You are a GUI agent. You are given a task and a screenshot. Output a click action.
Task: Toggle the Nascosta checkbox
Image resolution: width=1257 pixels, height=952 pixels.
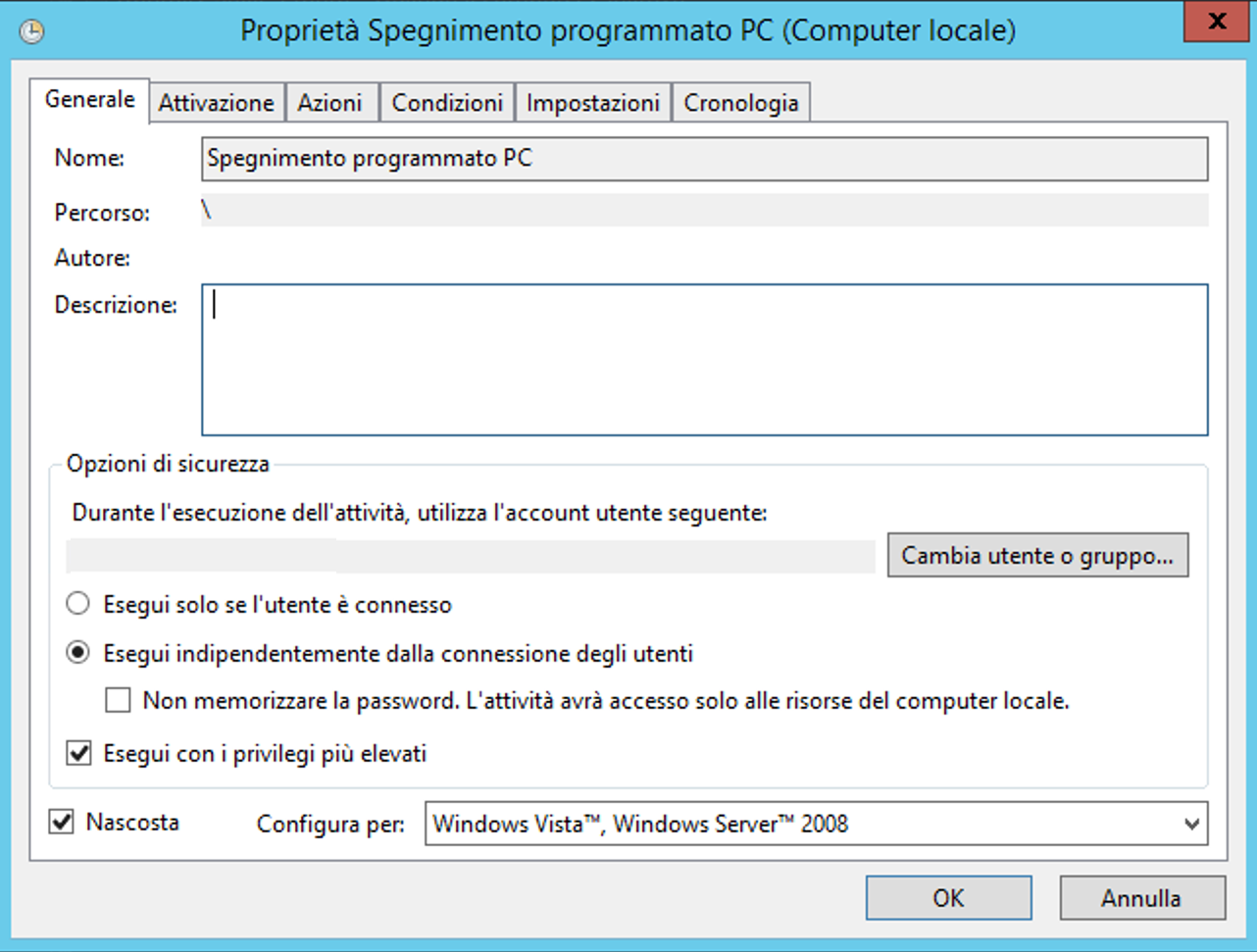tap(62, 822)
